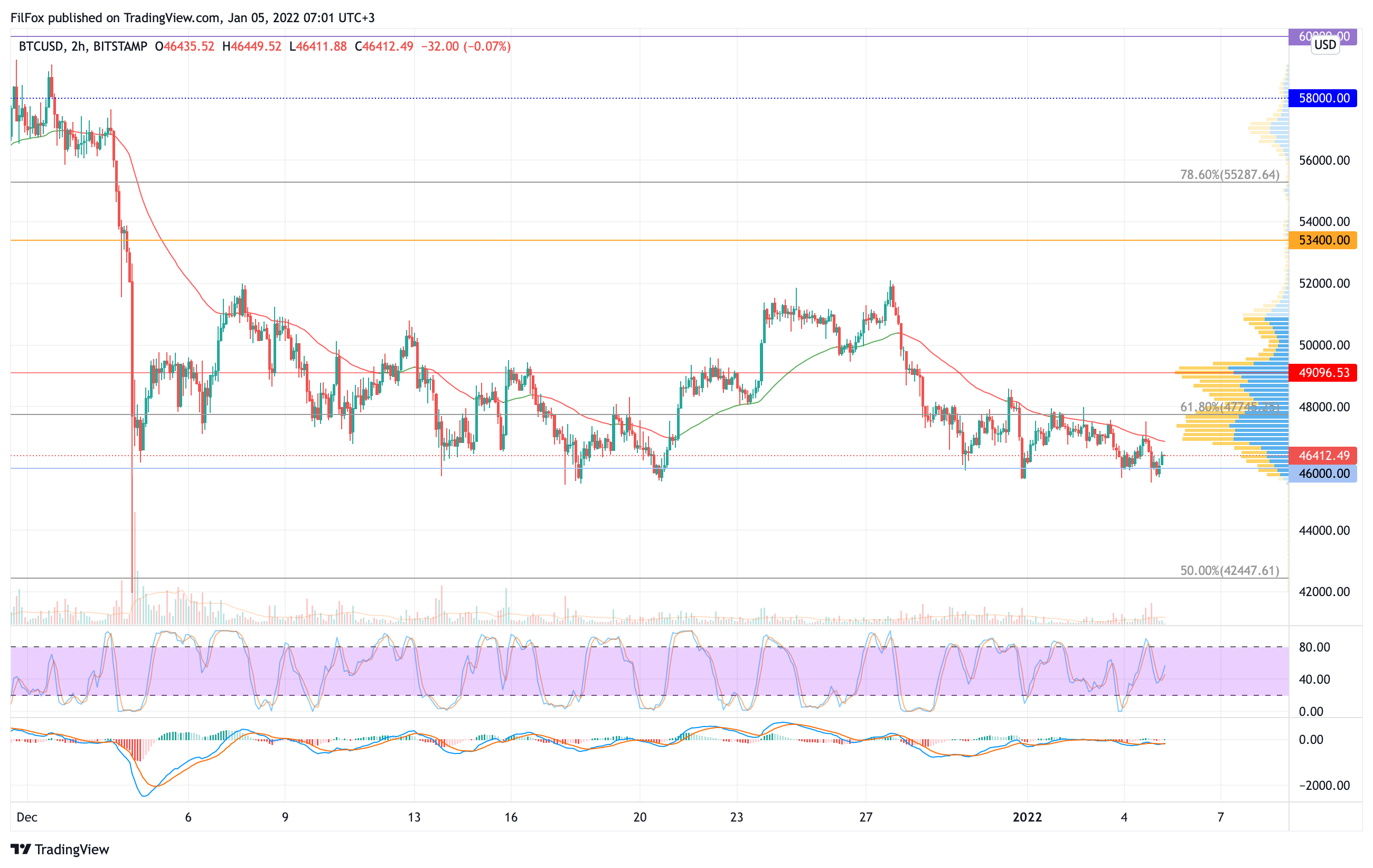Viewport: 1373px width, 868px height.
Task: Click the -2000.00 MACD scale label
Action: pos(1324,785)
